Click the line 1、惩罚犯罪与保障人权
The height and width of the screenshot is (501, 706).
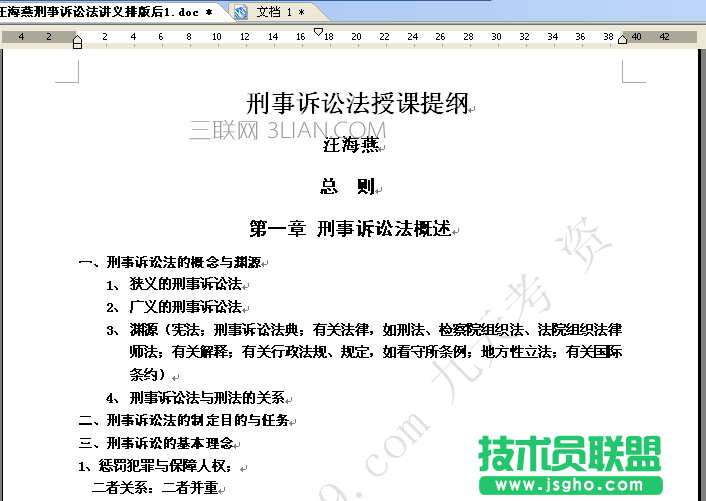(154, 466)
